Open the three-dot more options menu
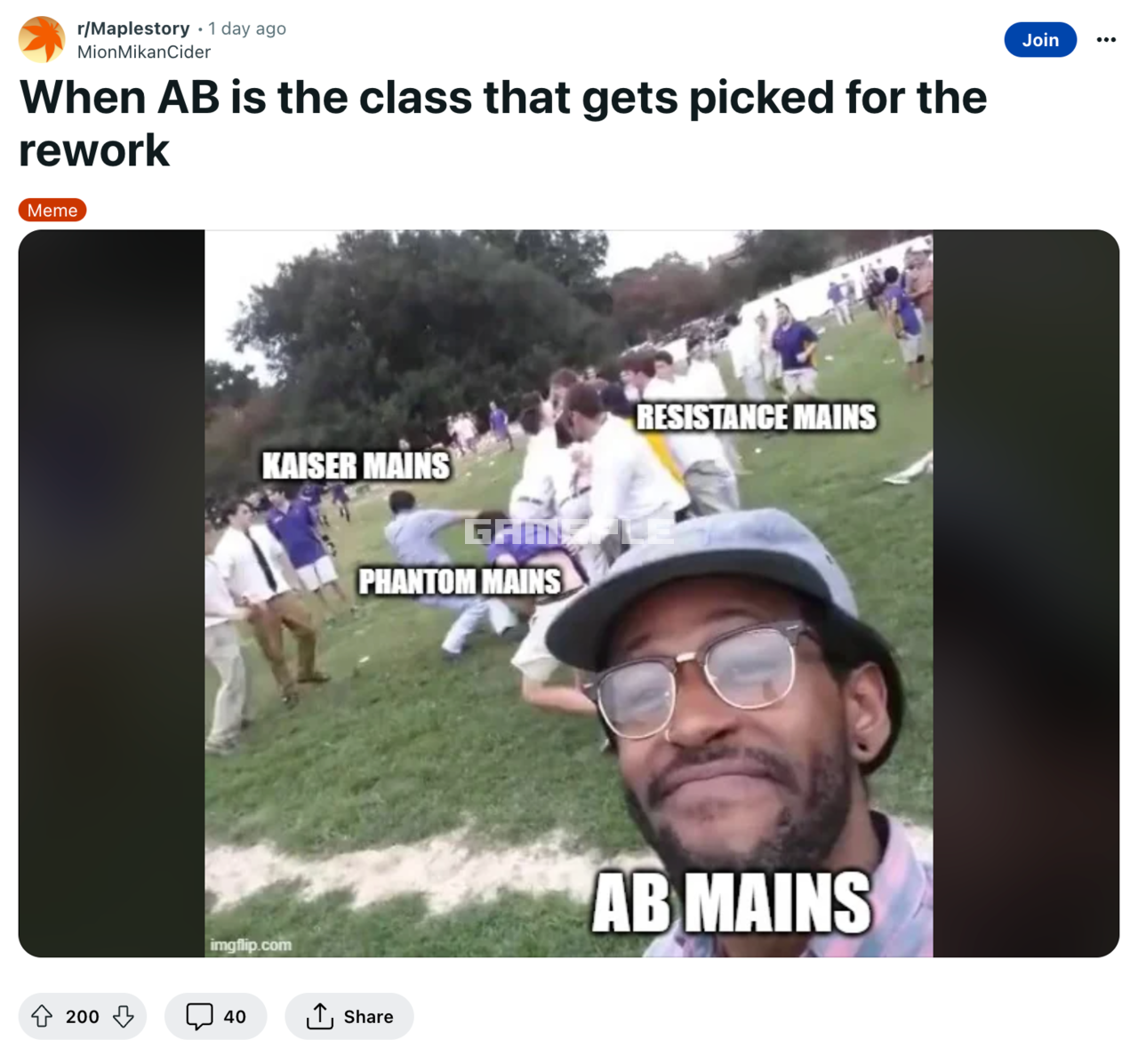The width and height of the screenshot is (1138, 1064). point(1106,39)
